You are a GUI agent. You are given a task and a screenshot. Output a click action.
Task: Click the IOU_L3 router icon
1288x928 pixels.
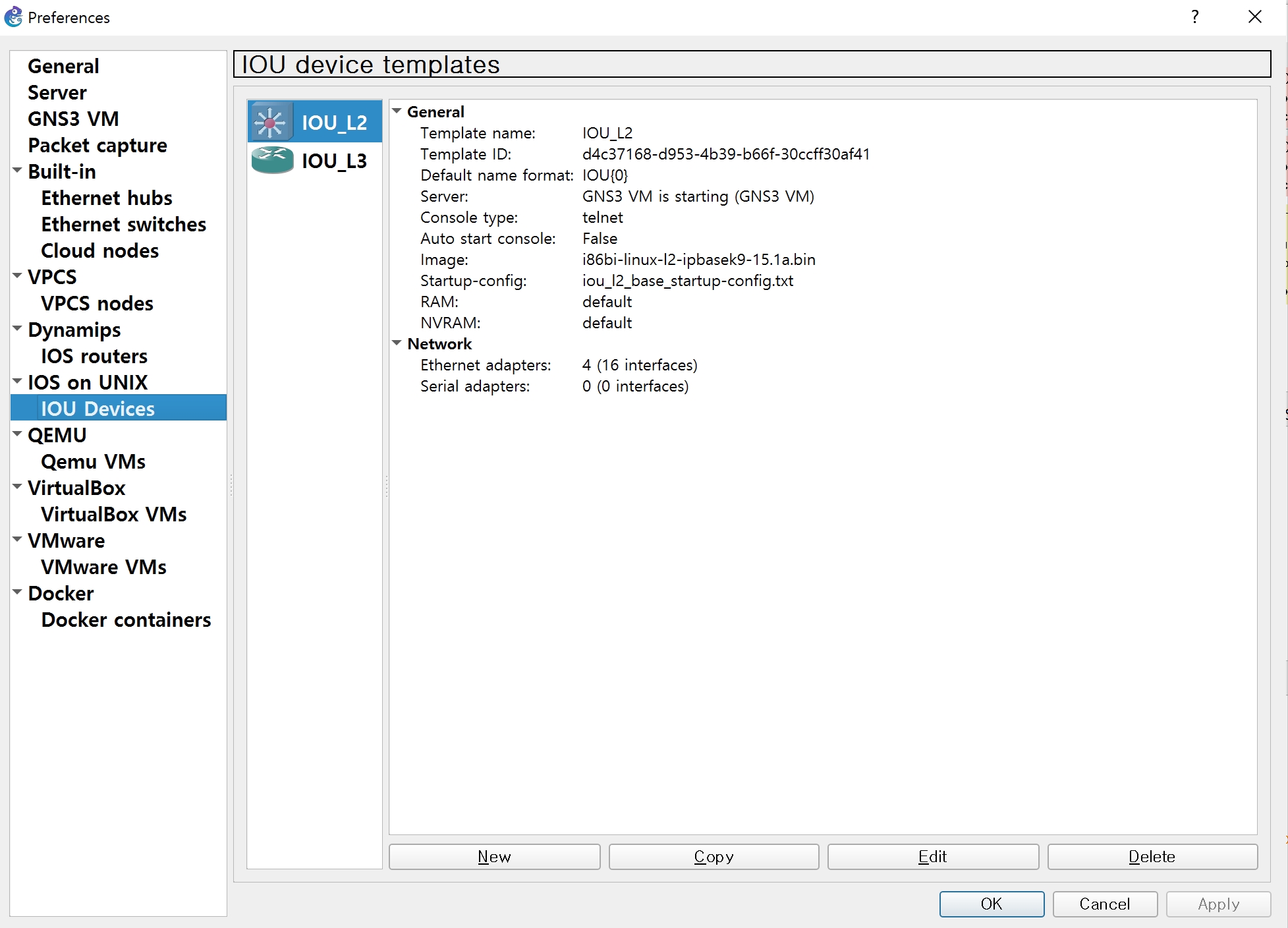[x=272, y=160]
